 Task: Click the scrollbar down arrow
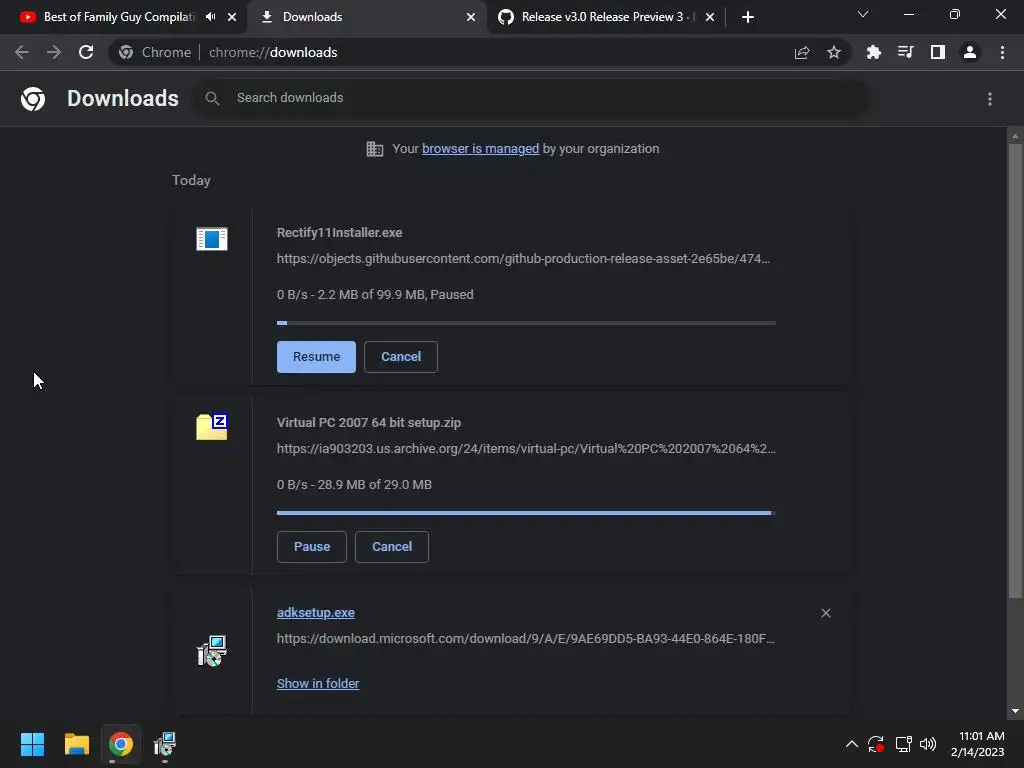click(x=1015, y=711)
